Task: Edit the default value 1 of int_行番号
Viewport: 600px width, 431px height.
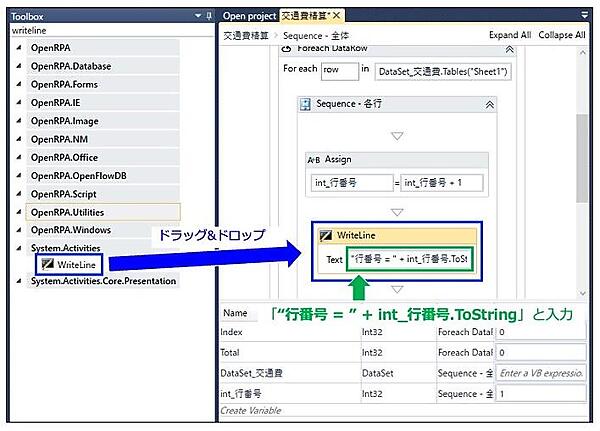Action: (x=541, y=393)
